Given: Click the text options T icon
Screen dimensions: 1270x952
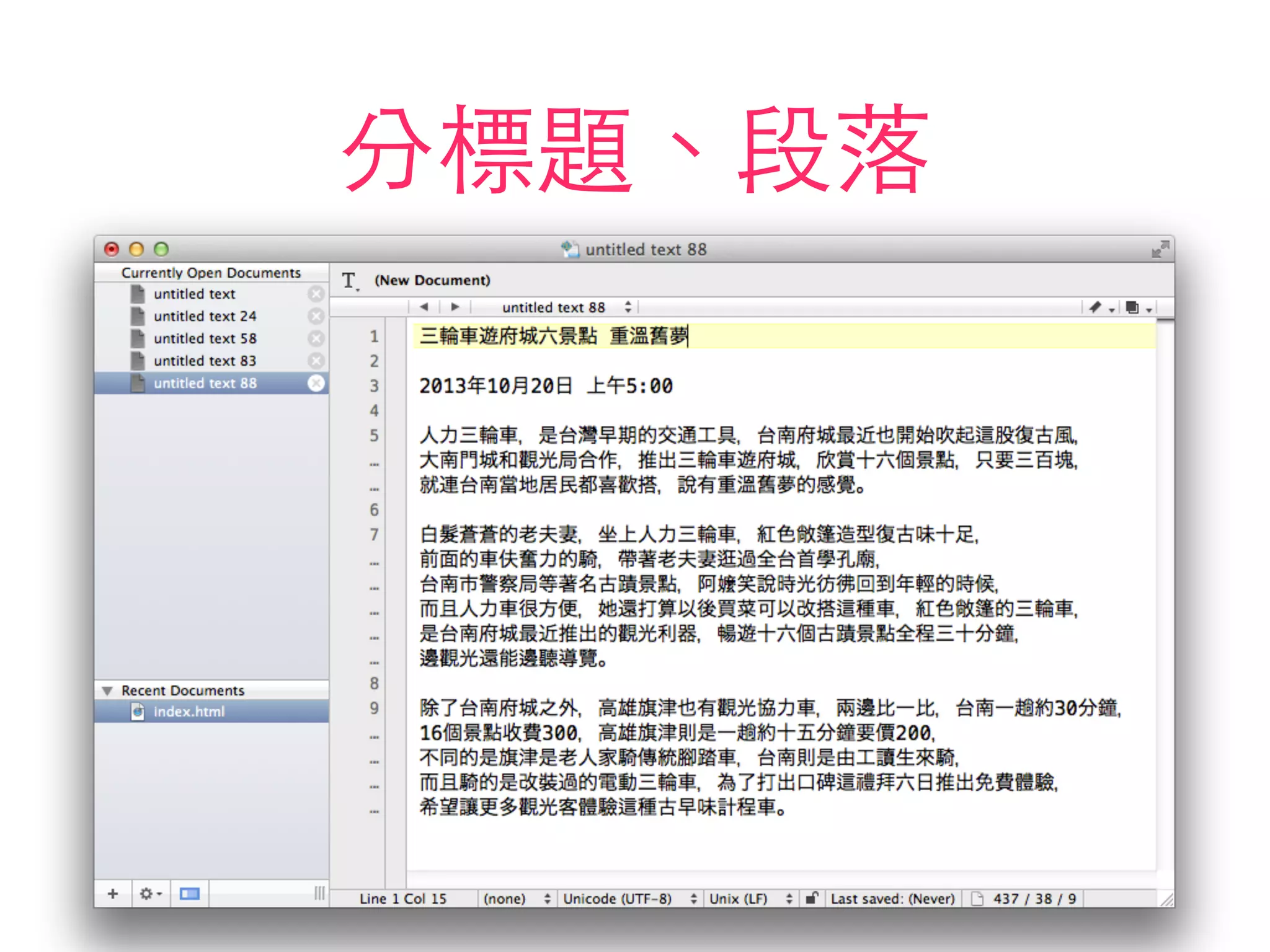Looking at the screenshot, I should click(349, 281).
